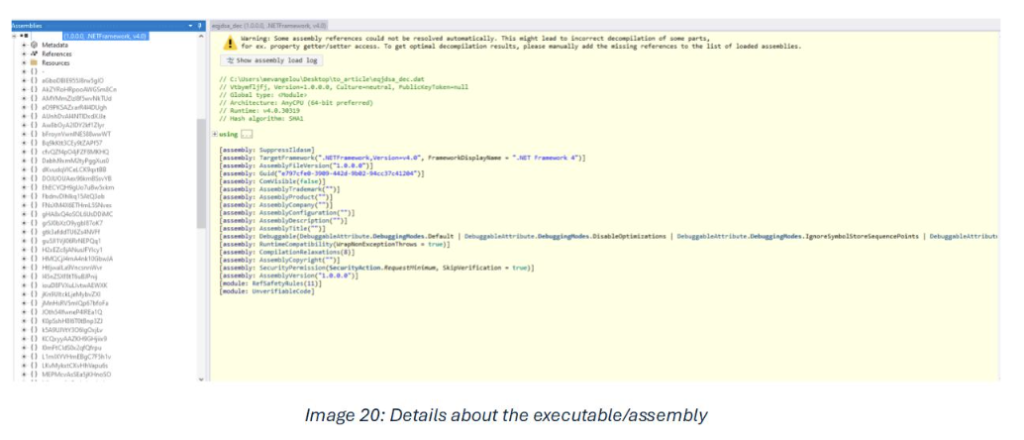The height and width of the screenshot is (440, 1024).
Task: Click the References node icon
Action: coord(34,54)
